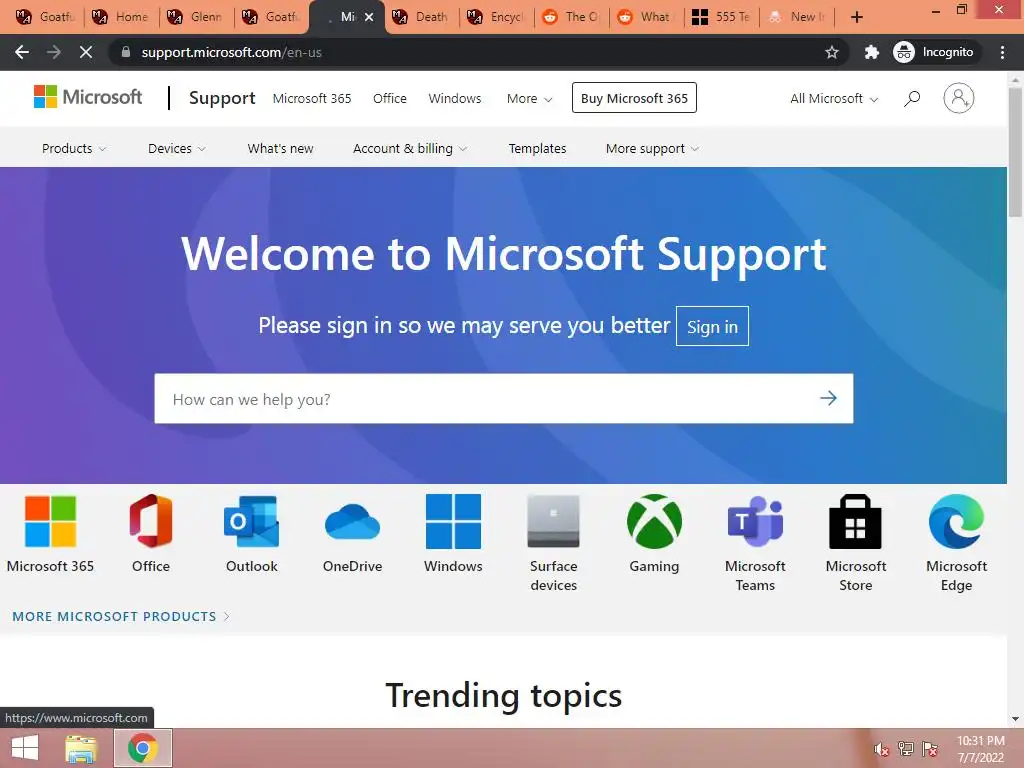
Task: Bookmark this page with star icon
Action: coord(831,52)
